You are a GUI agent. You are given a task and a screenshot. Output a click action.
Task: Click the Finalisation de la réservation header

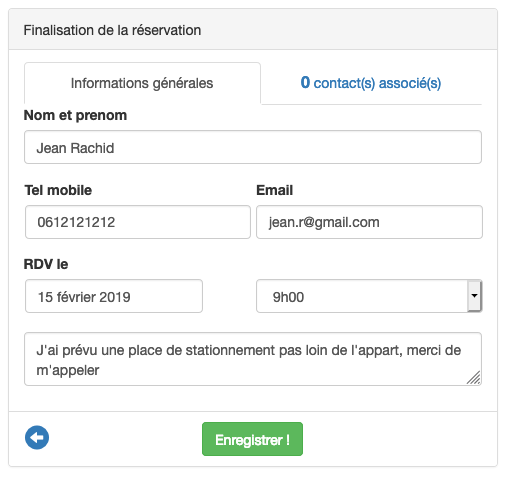[x=112, y=30]
